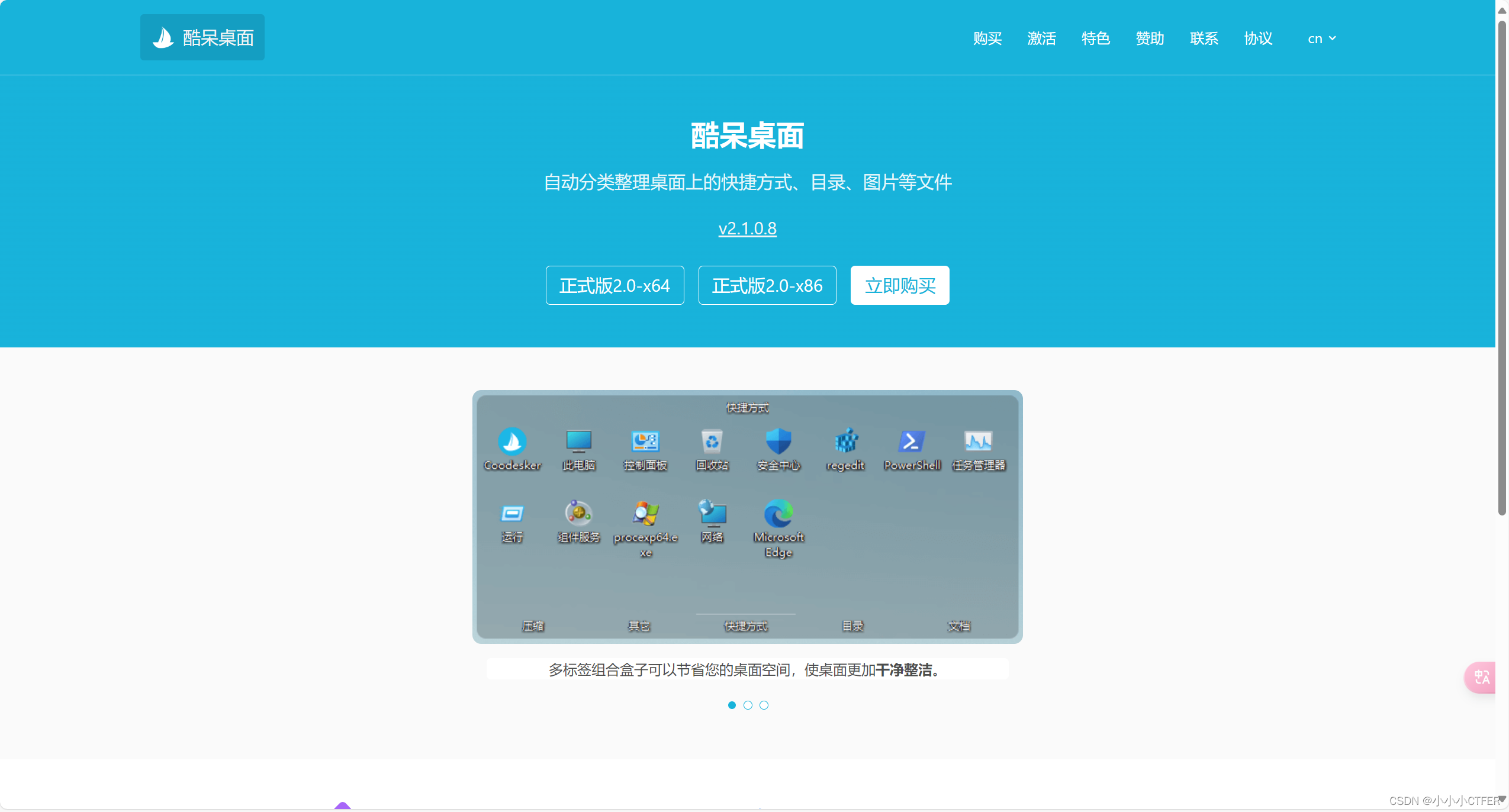Click scrollbar down arrow at bottom

1502,798
